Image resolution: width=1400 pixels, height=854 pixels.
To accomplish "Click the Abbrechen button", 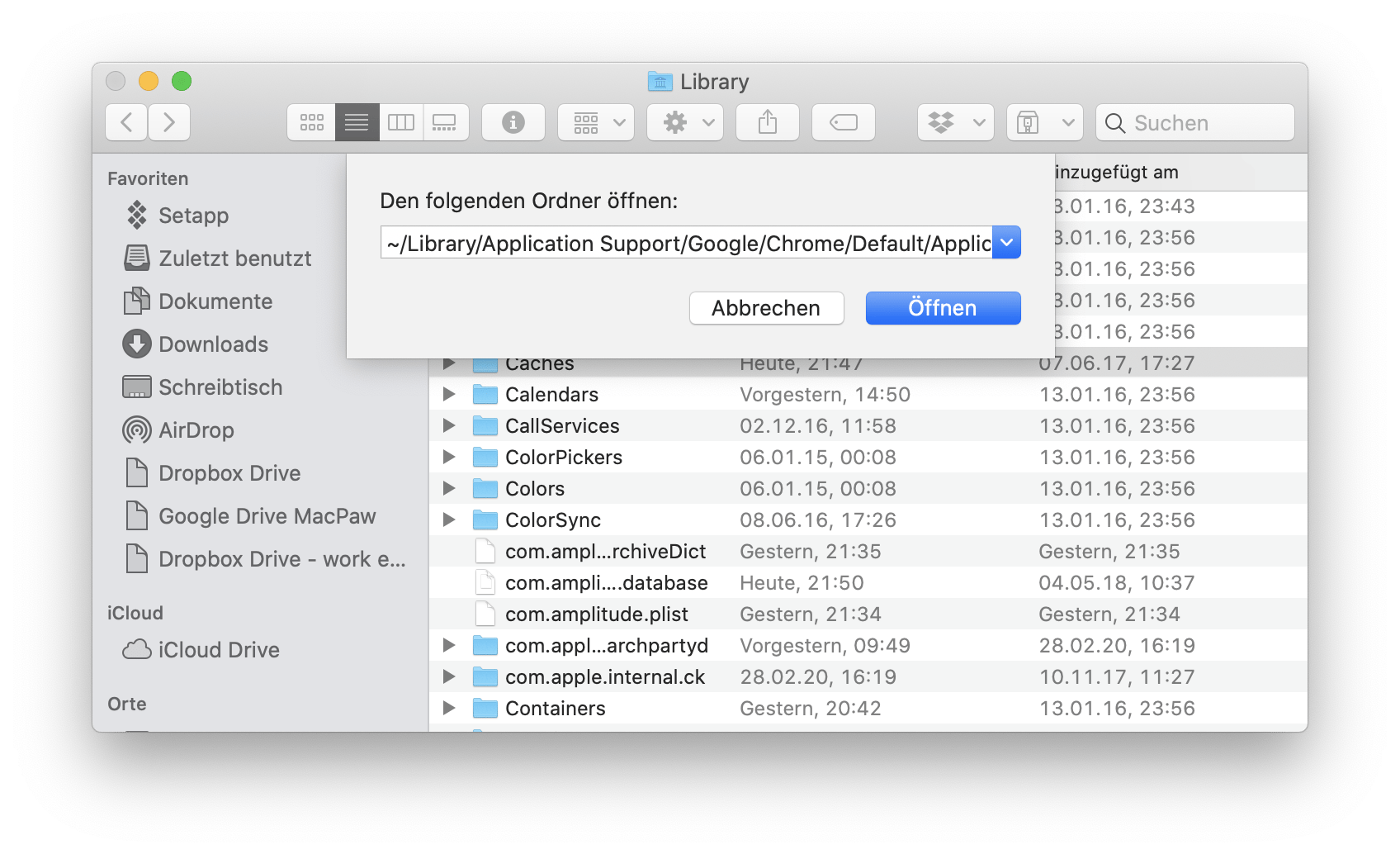I will (x=767, y=308).
